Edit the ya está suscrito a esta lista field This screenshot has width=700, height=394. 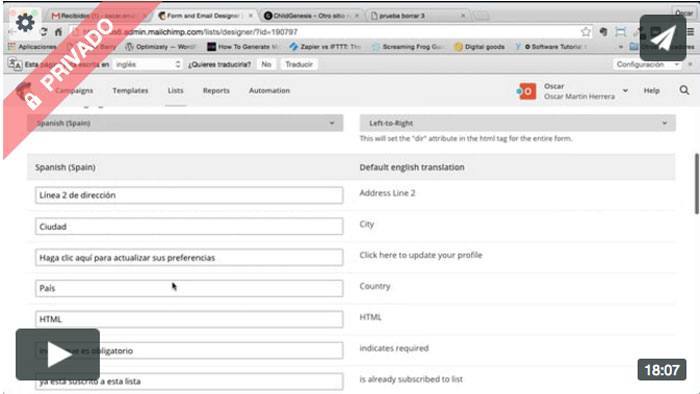coord(189,382)
